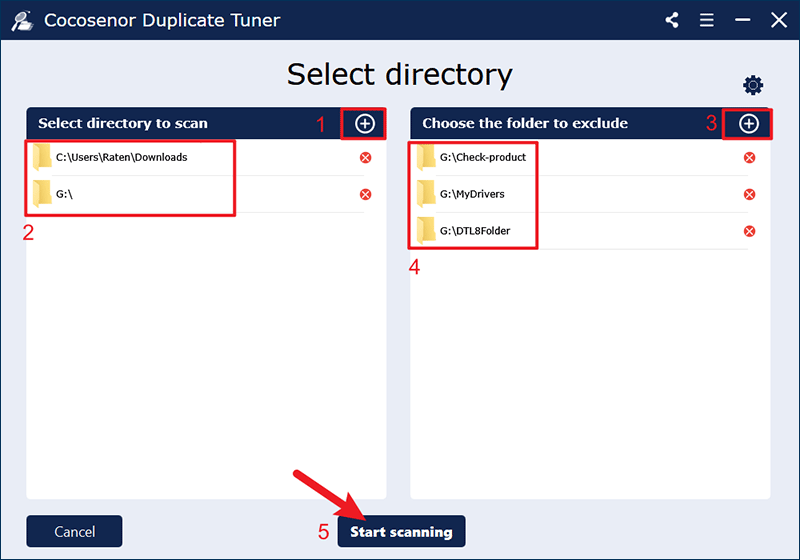Click the share icon in title bar
Viewport: 800px width, 560px height.
672,20
